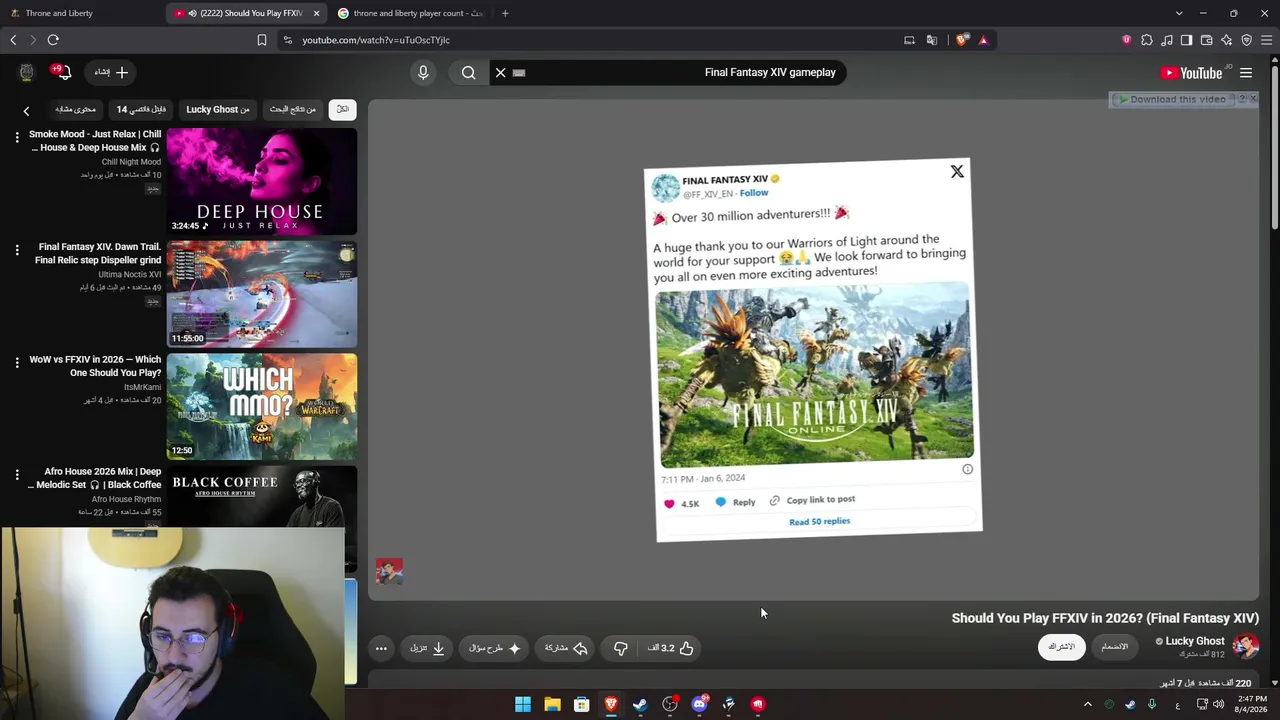Open options for Final Fantasy XIV Dawn Trail video

(17, 250)
